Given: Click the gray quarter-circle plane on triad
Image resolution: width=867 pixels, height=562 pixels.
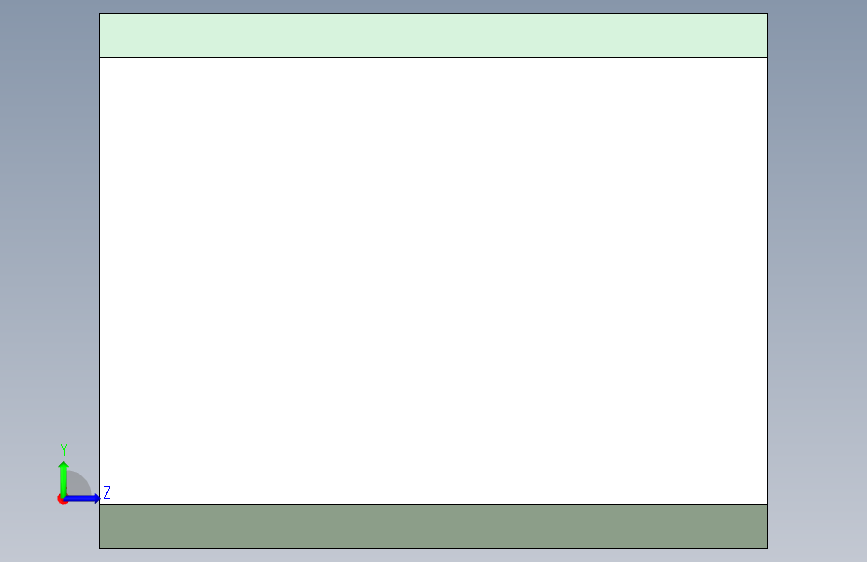Looking at the screenshot, I should (x=79, y=484).
